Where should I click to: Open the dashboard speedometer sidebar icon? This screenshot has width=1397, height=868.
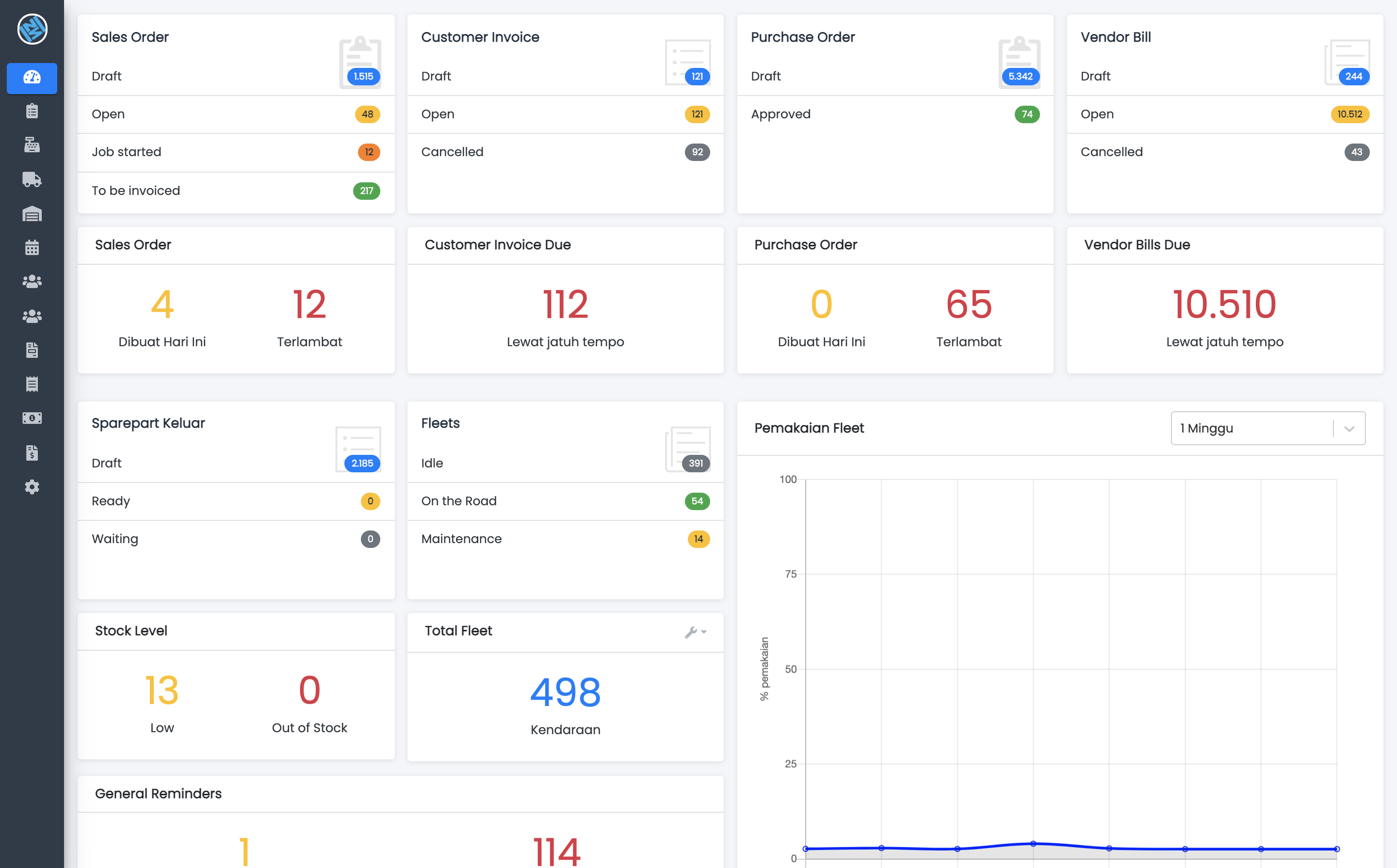click(x=32, y=78)
